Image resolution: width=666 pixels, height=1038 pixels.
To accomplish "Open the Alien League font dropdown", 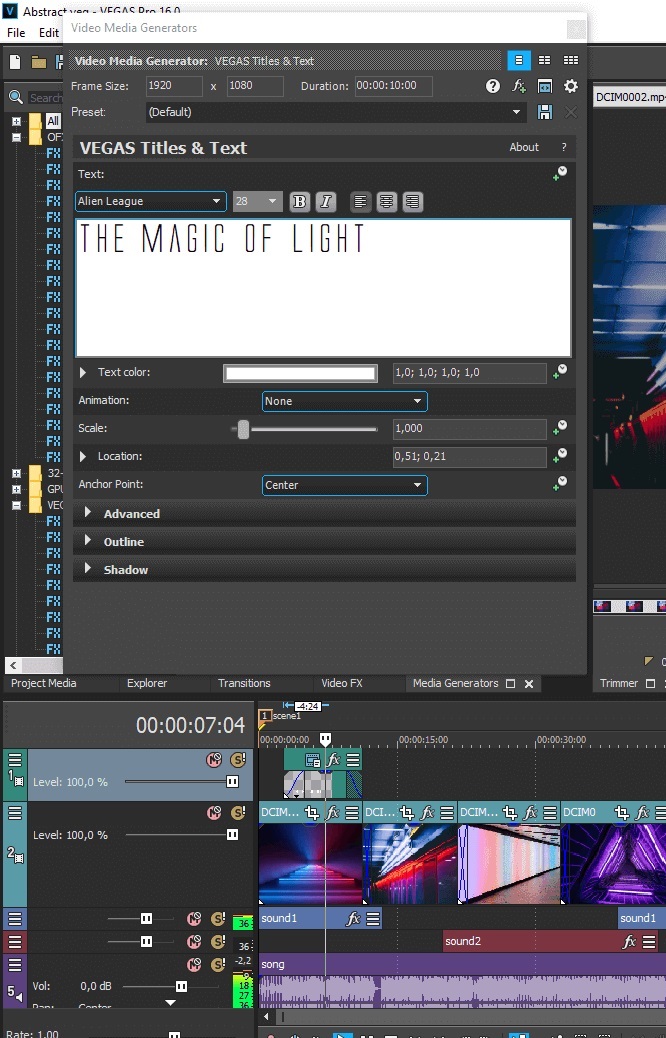I will pos(150,201).
